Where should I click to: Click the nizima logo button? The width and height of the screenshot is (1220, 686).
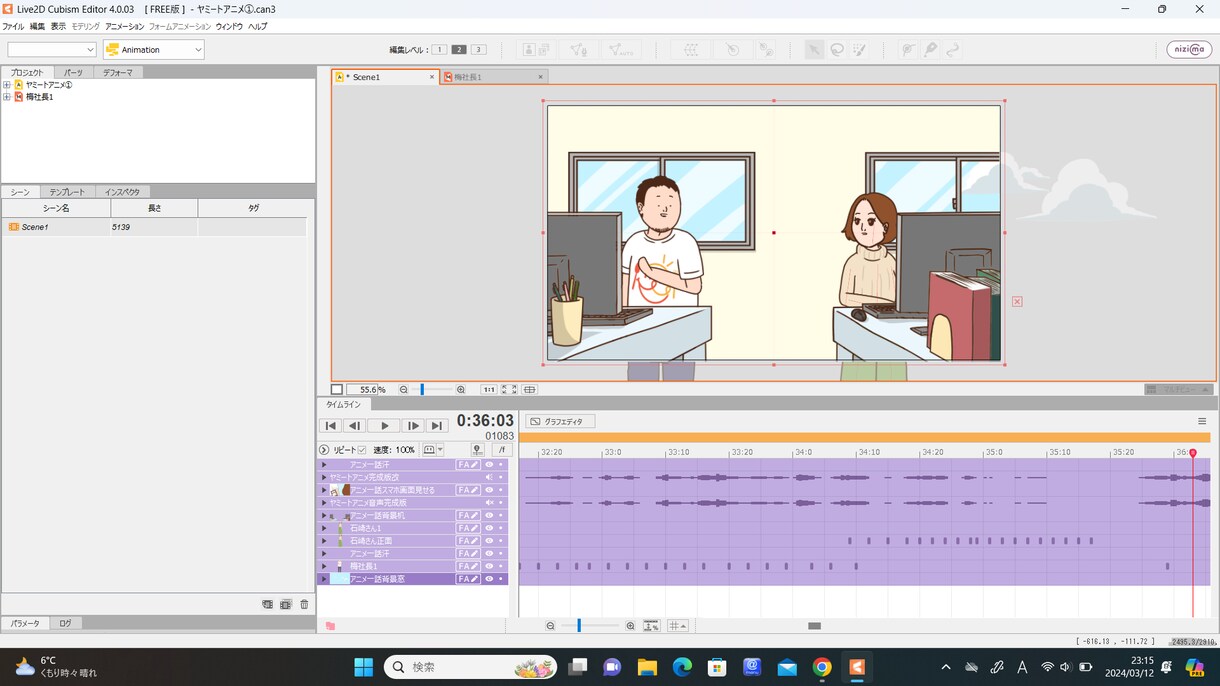click(1189, 49)
